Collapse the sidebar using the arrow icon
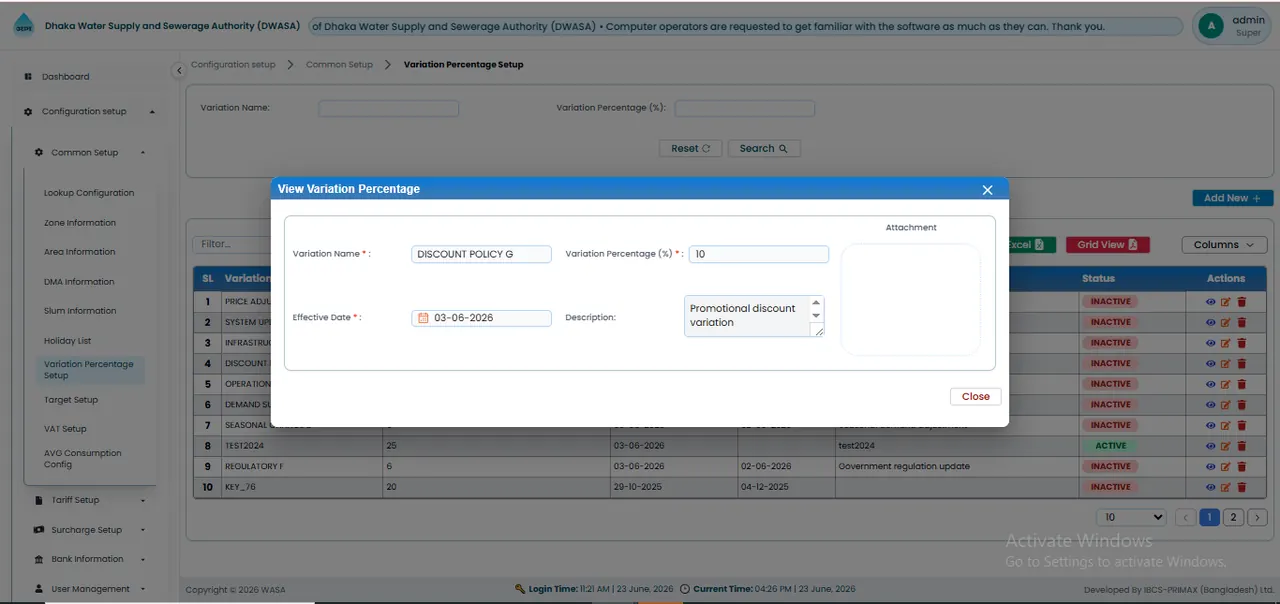Image resolution: width=1280 pixels, height=604 pixels. pyautogui.click(x=179, y=70)
